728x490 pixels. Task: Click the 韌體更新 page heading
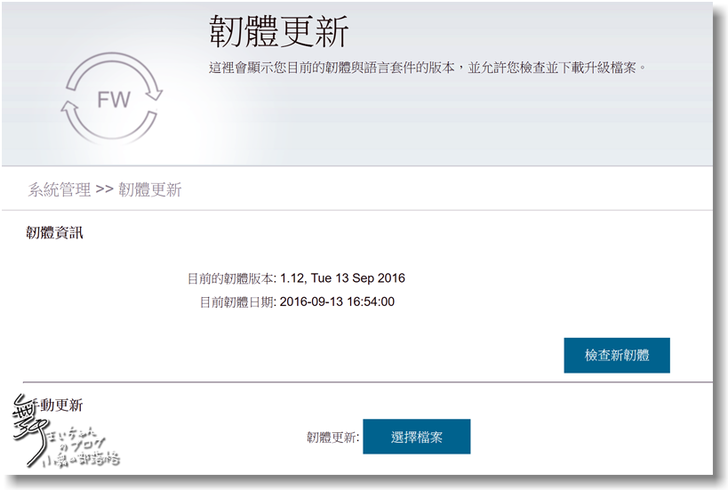coord(279,31)
